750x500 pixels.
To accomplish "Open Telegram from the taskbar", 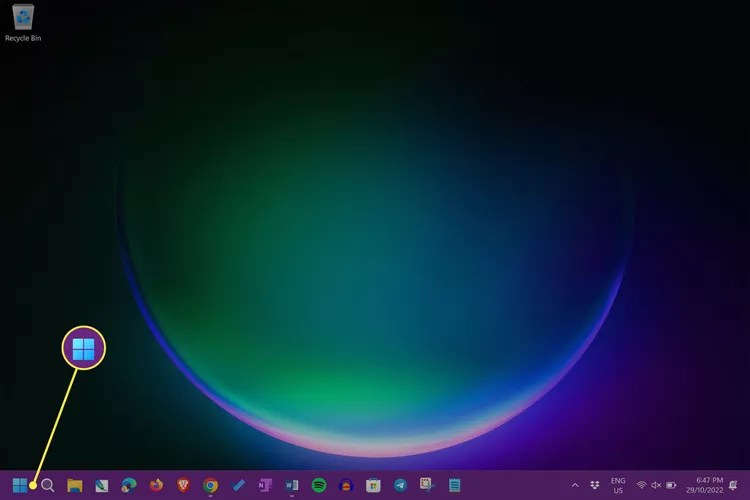I will 400,485.
